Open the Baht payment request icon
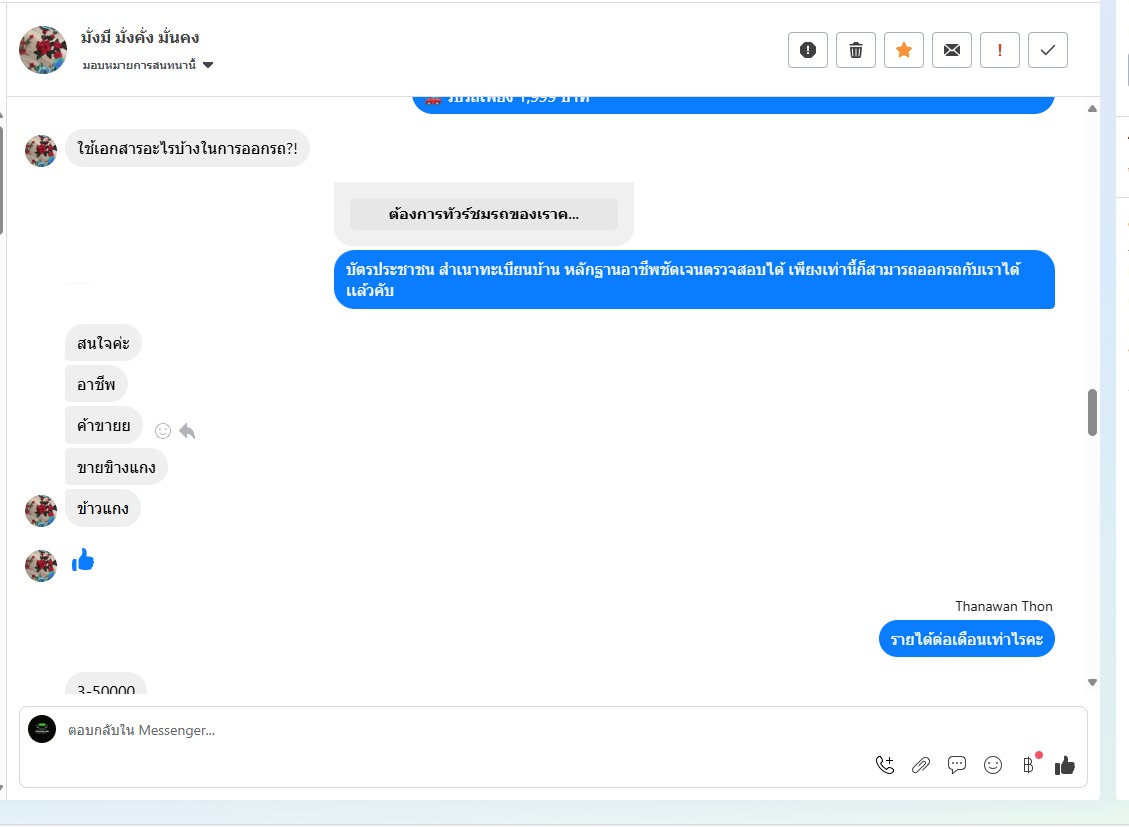 click(x=1030, y=764)
